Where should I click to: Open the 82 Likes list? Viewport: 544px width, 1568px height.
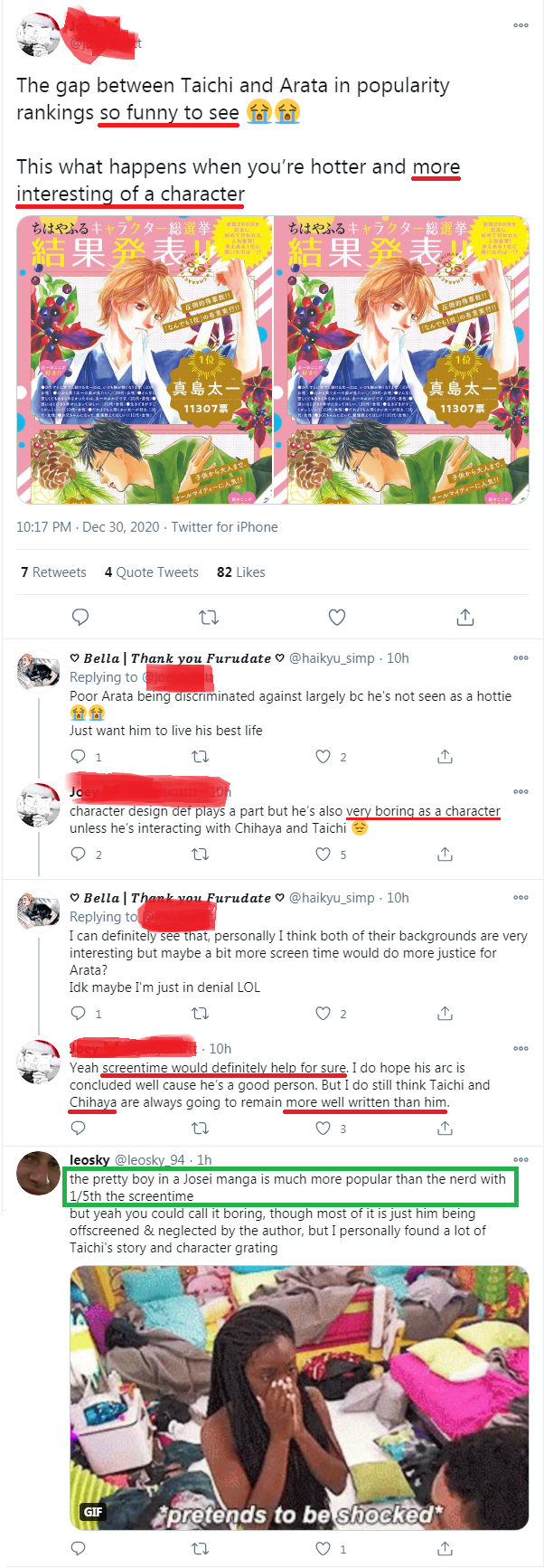pos(241,572)
